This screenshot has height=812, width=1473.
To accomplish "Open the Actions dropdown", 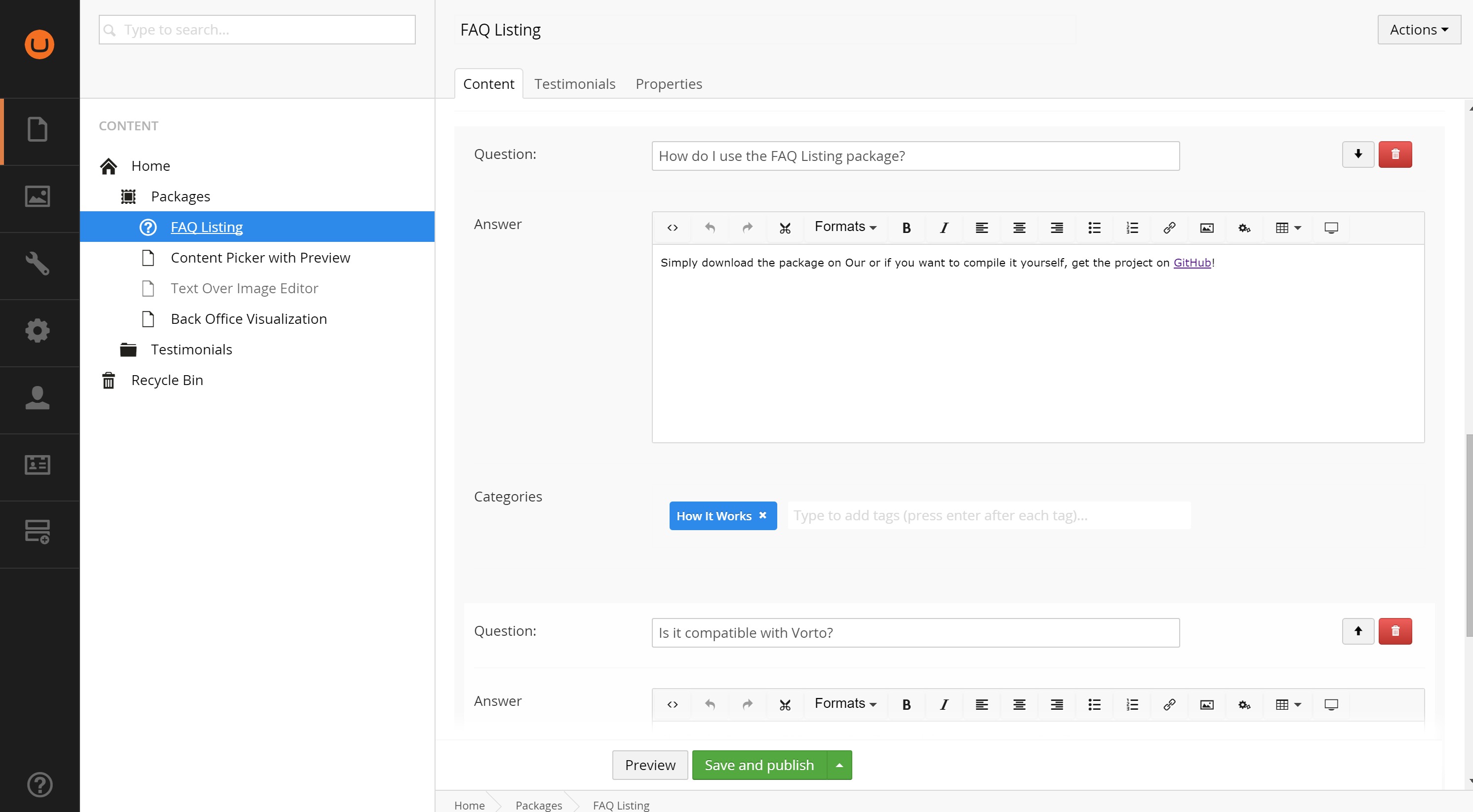I will pos(1419,30).
